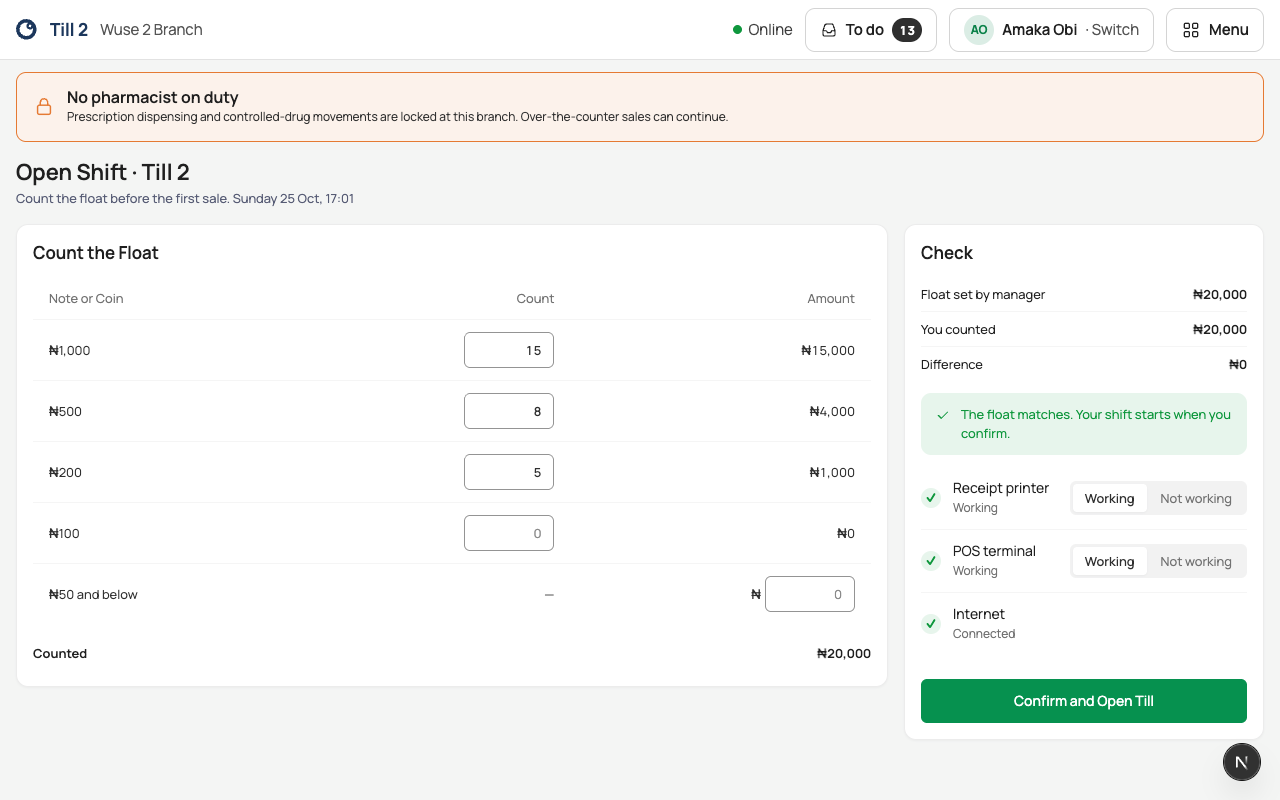Click the Note or Coin column header
The height and width of the screenshot is (800, 1280).
point(86,299)
